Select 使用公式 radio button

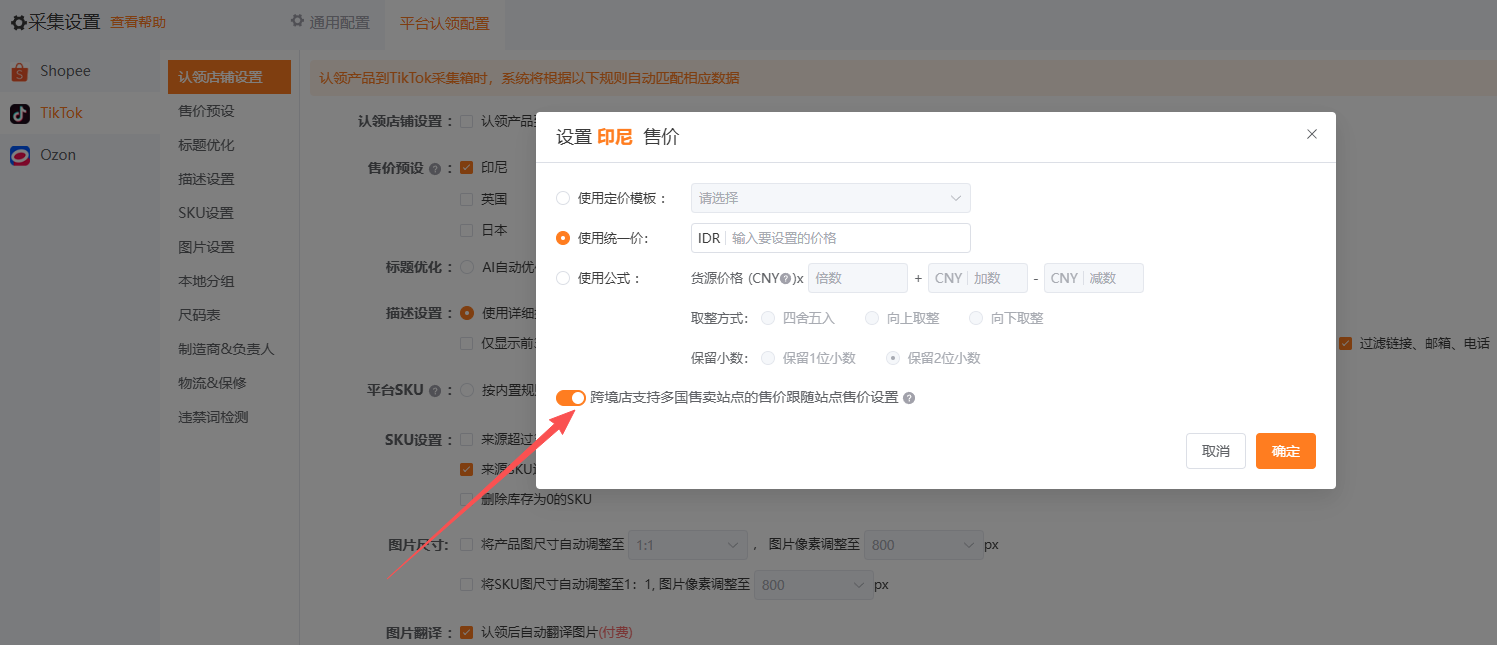563,278
